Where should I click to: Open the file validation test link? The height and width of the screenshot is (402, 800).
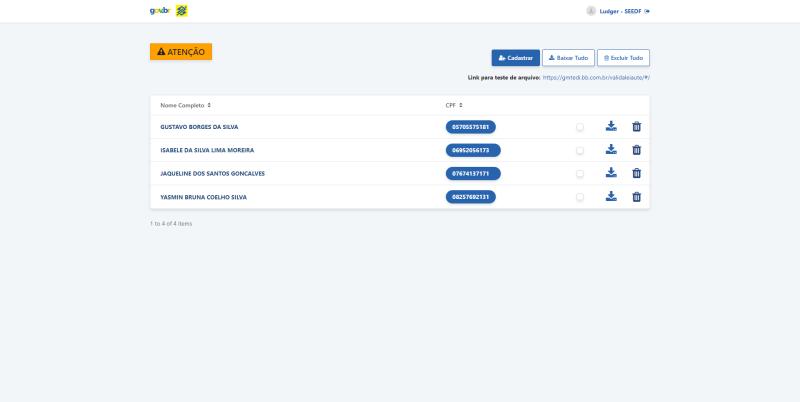tap(597, 77)
